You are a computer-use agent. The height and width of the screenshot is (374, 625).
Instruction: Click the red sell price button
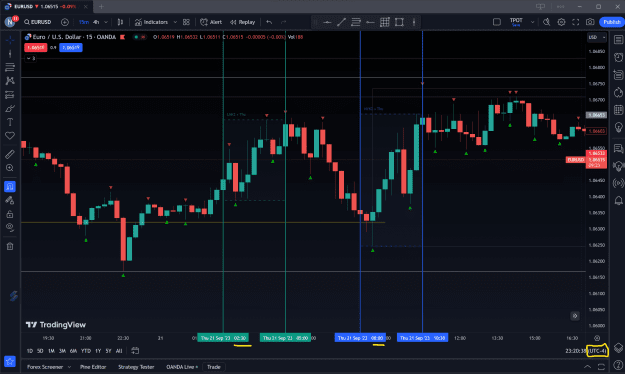(x=35, y=47)
